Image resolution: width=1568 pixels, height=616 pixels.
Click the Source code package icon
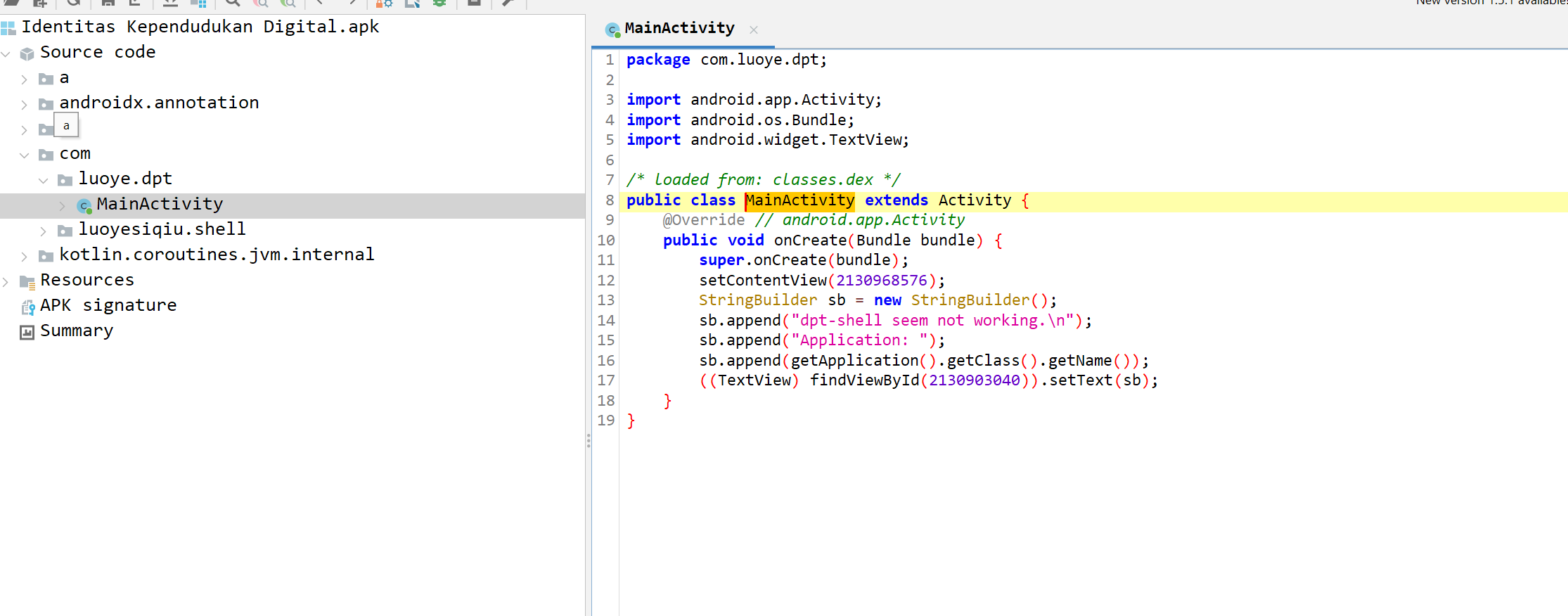[27, 53]
